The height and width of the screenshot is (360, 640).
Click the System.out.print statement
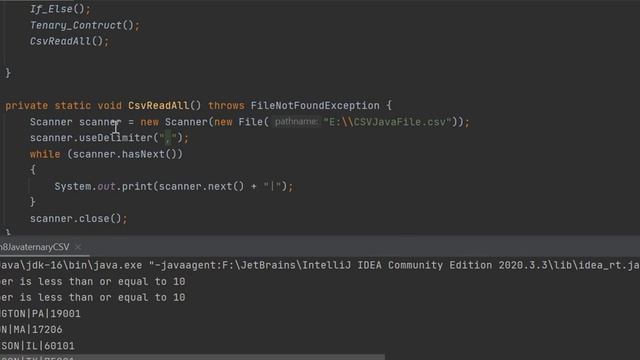coord(173,187)
